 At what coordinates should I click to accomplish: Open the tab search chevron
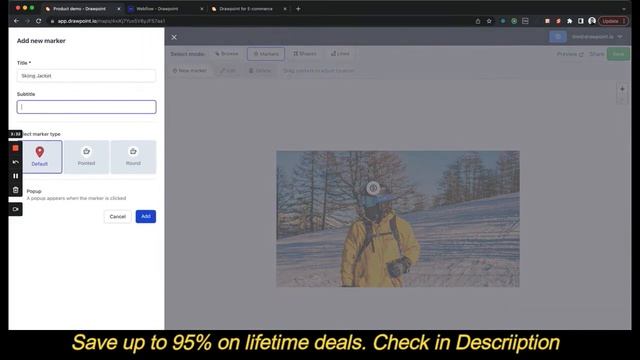pos(623,9)
